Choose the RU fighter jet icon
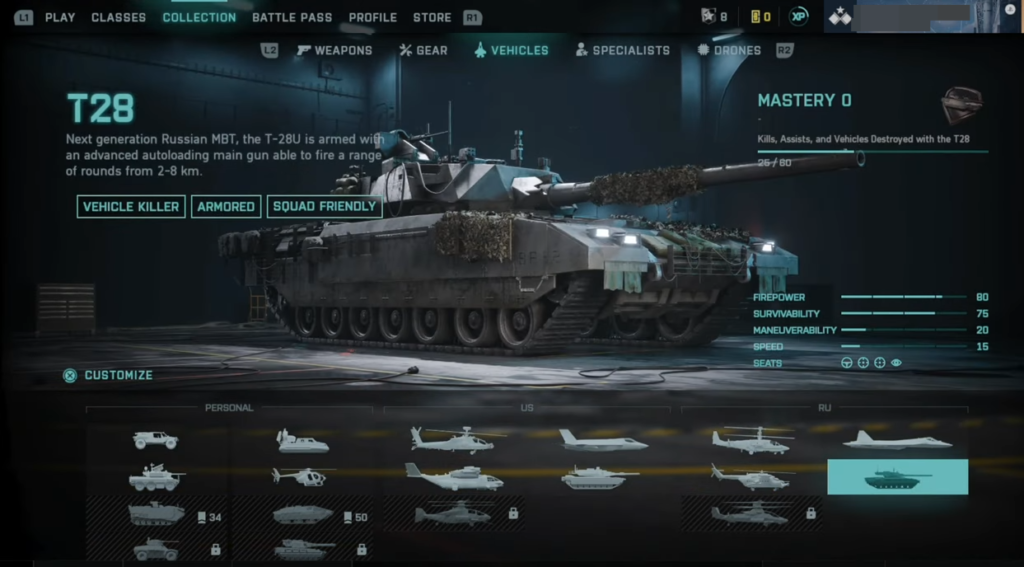Viewport: 1024px width, 567px height. (897, 440)
